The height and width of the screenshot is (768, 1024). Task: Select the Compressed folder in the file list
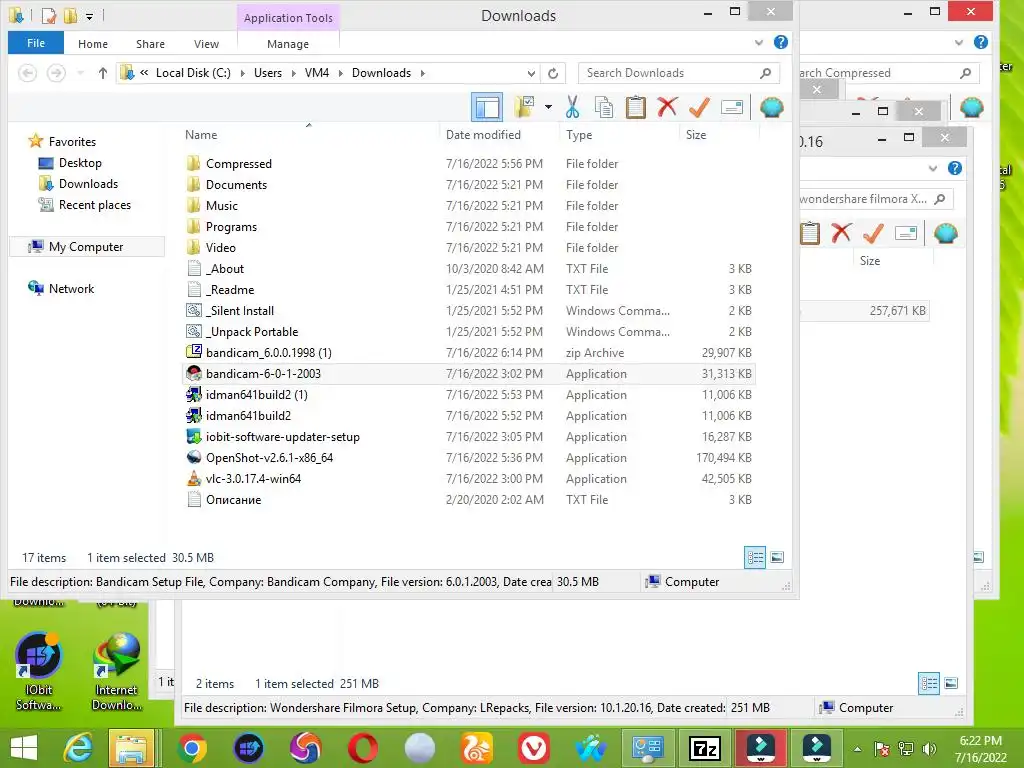(x=238, y=164)
